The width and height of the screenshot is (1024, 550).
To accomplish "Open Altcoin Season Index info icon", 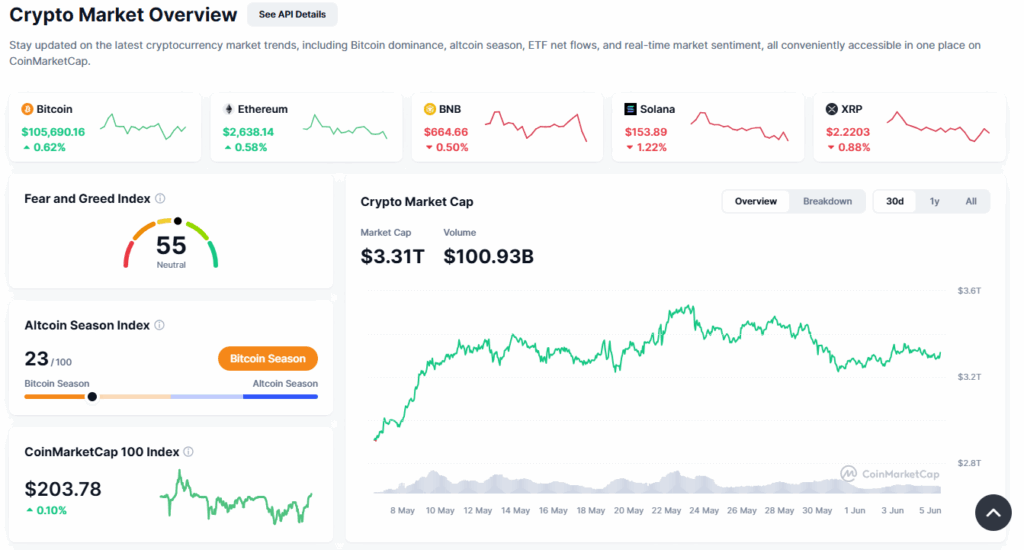I will [159, 325].
